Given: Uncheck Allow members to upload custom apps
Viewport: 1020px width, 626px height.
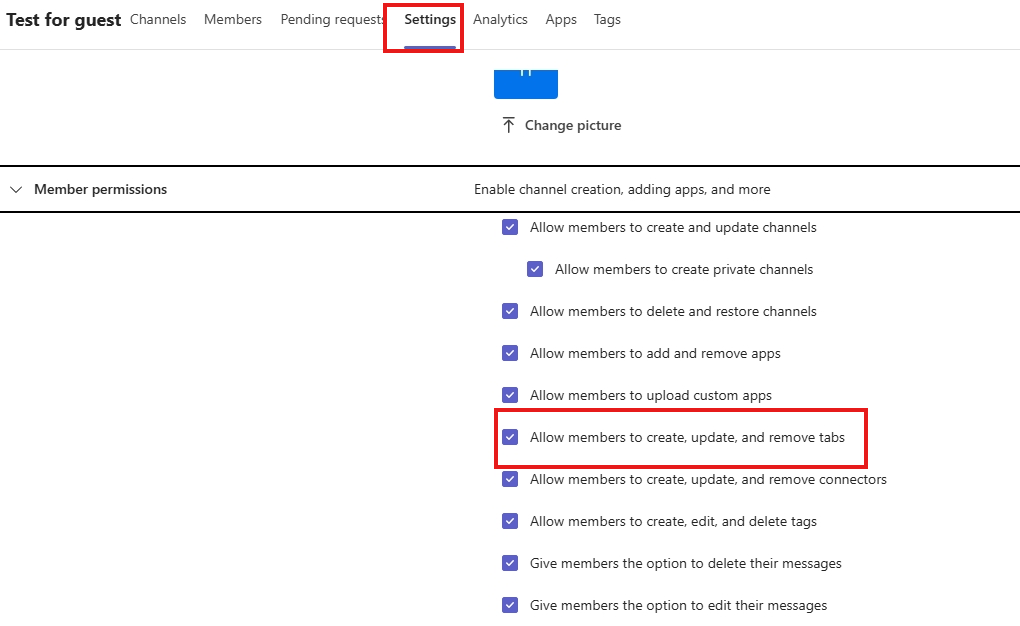Looking at the screenshot, I should tap(510, 395).
